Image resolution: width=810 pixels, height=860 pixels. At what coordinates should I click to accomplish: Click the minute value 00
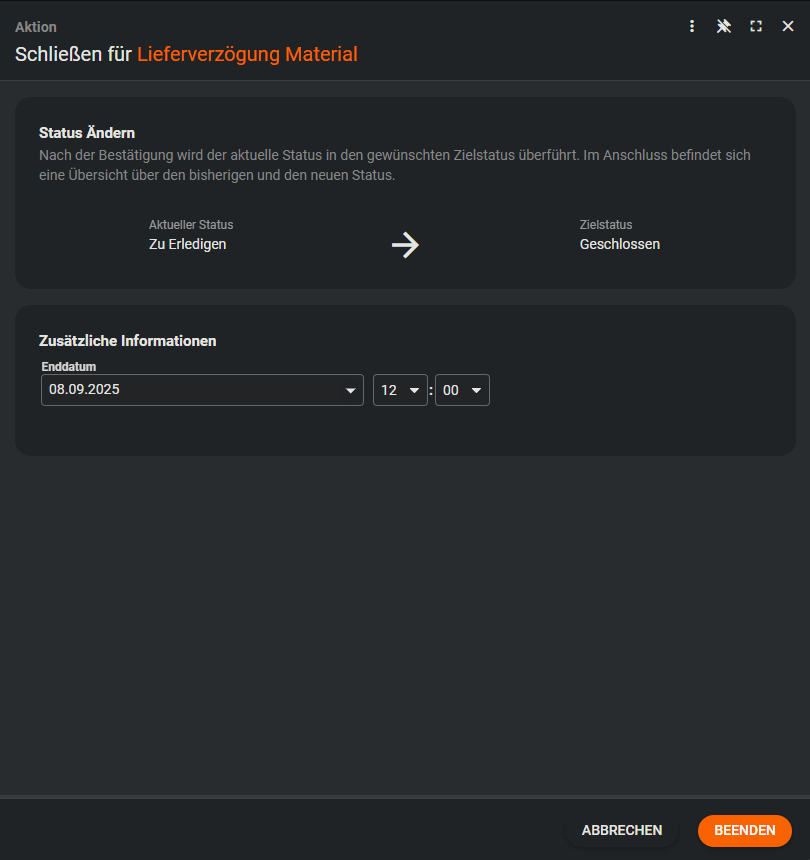tap(451, 390)
